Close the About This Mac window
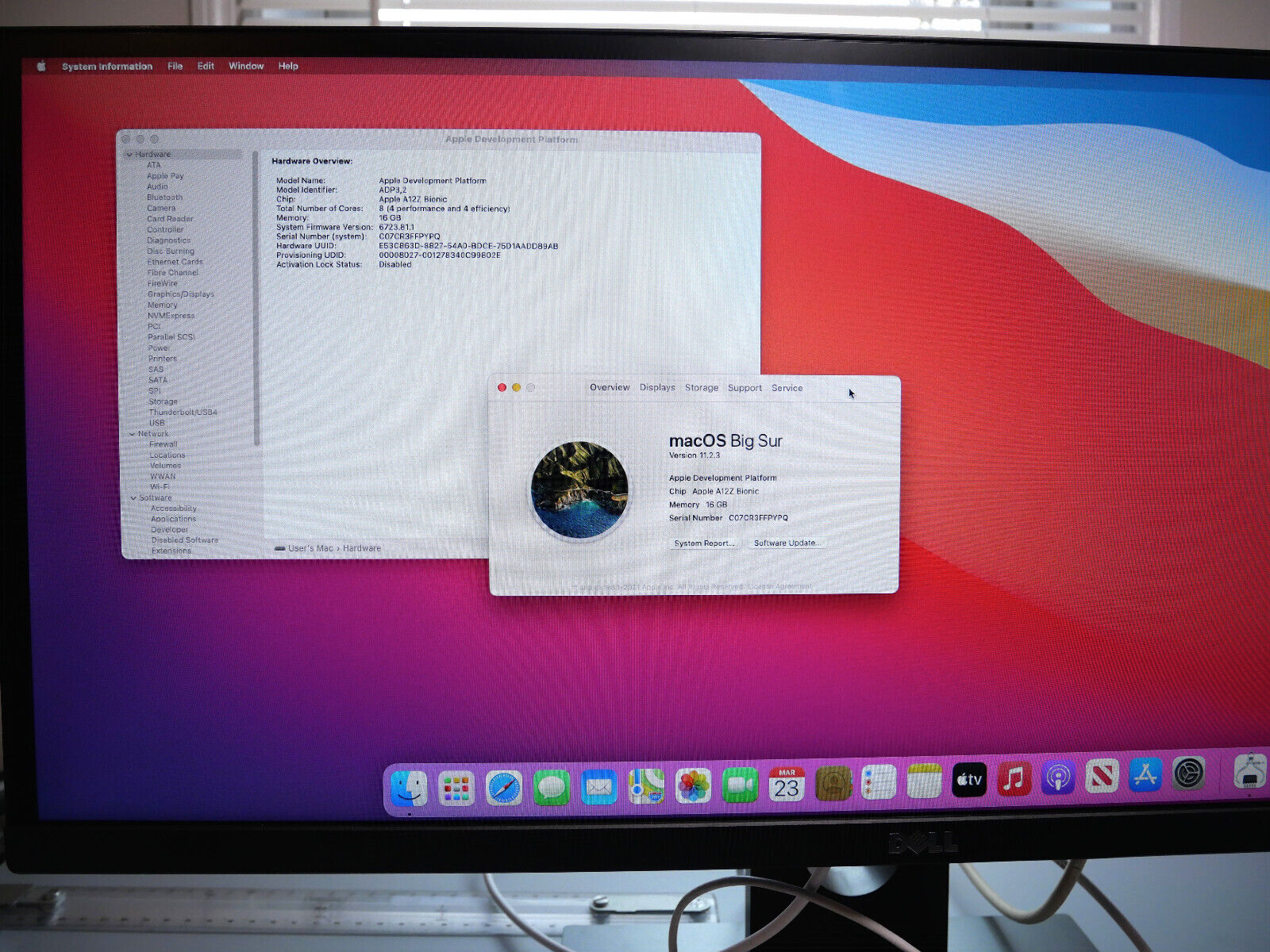Viewport: 1270px width, 952px height. (x=502, y=388)
